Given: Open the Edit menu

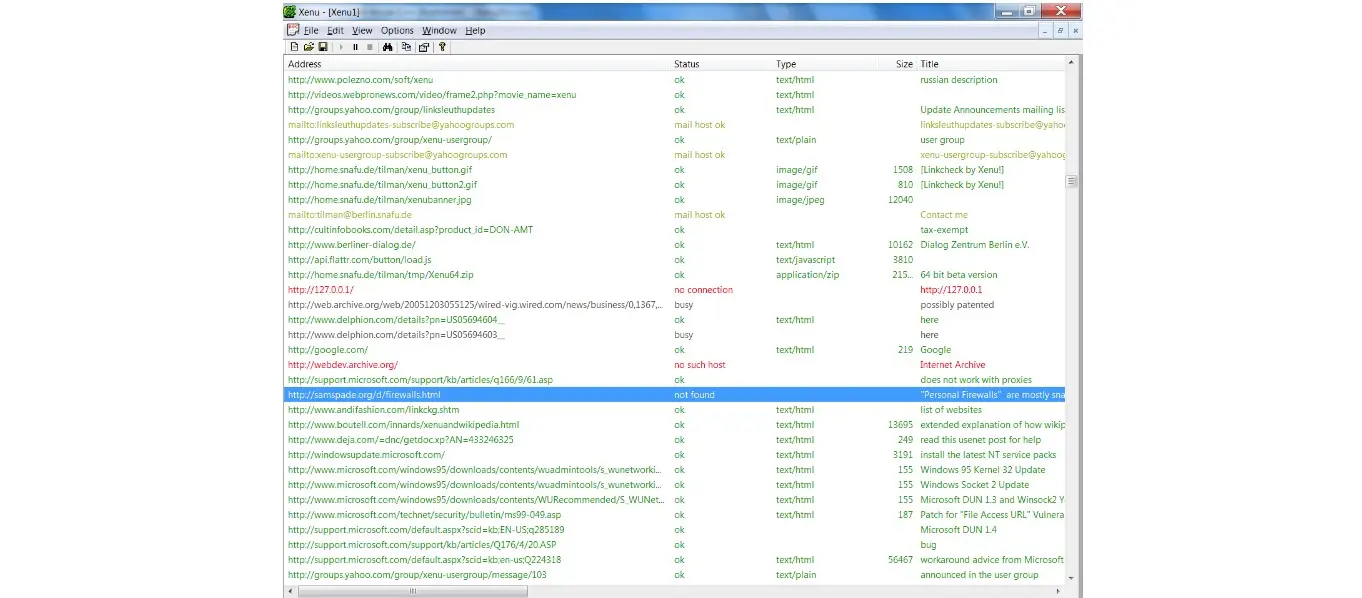Looking at the screenshot, I should (335, 31).
